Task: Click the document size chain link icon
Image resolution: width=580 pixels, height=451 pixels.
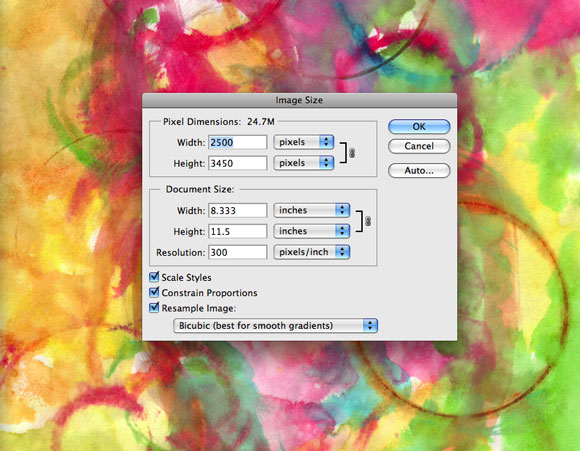Action: (367, 221)
